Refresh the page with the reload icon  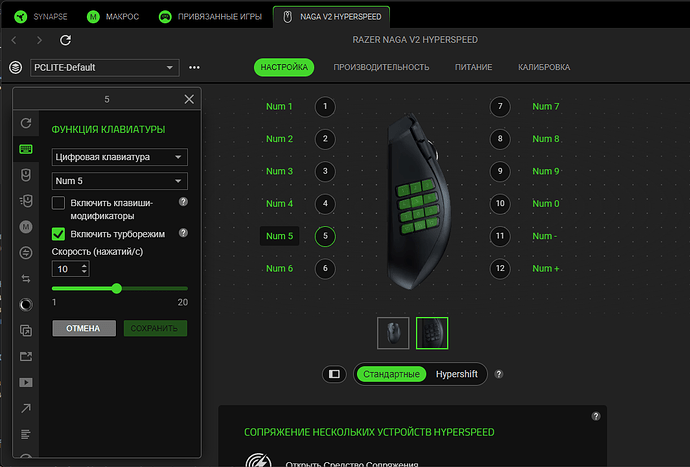[65, 40]
